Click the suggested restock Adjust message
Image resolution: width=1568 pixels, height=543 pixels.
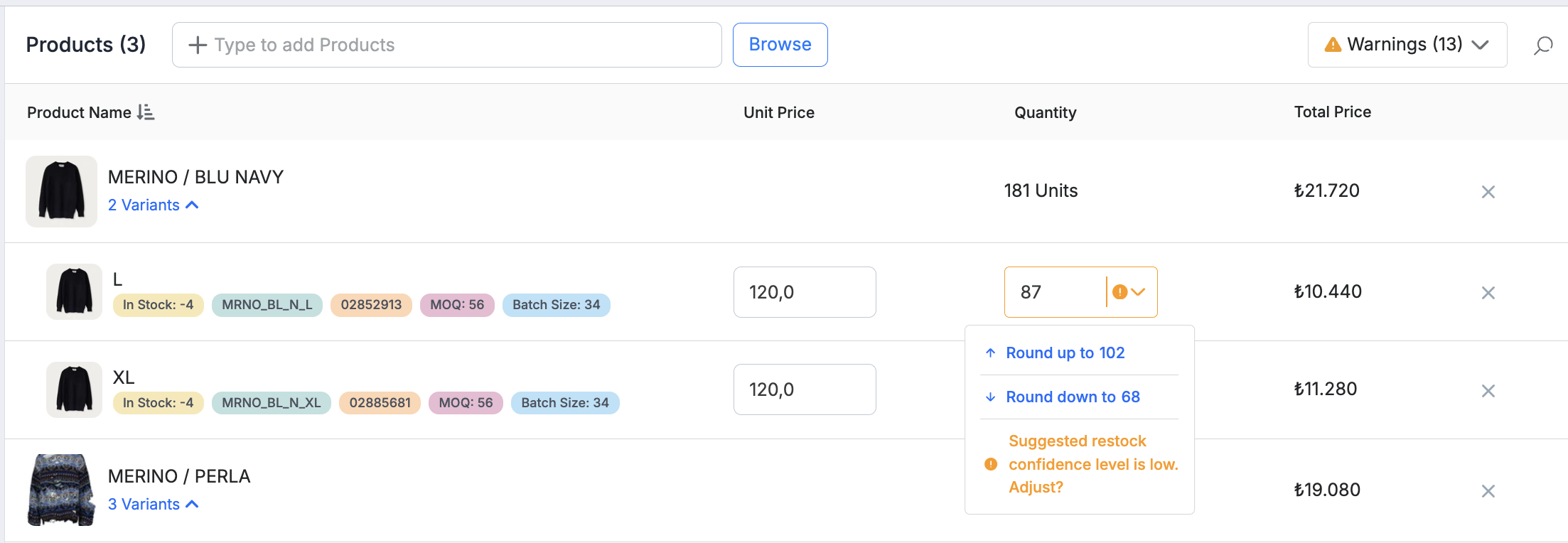point(1080,464)
